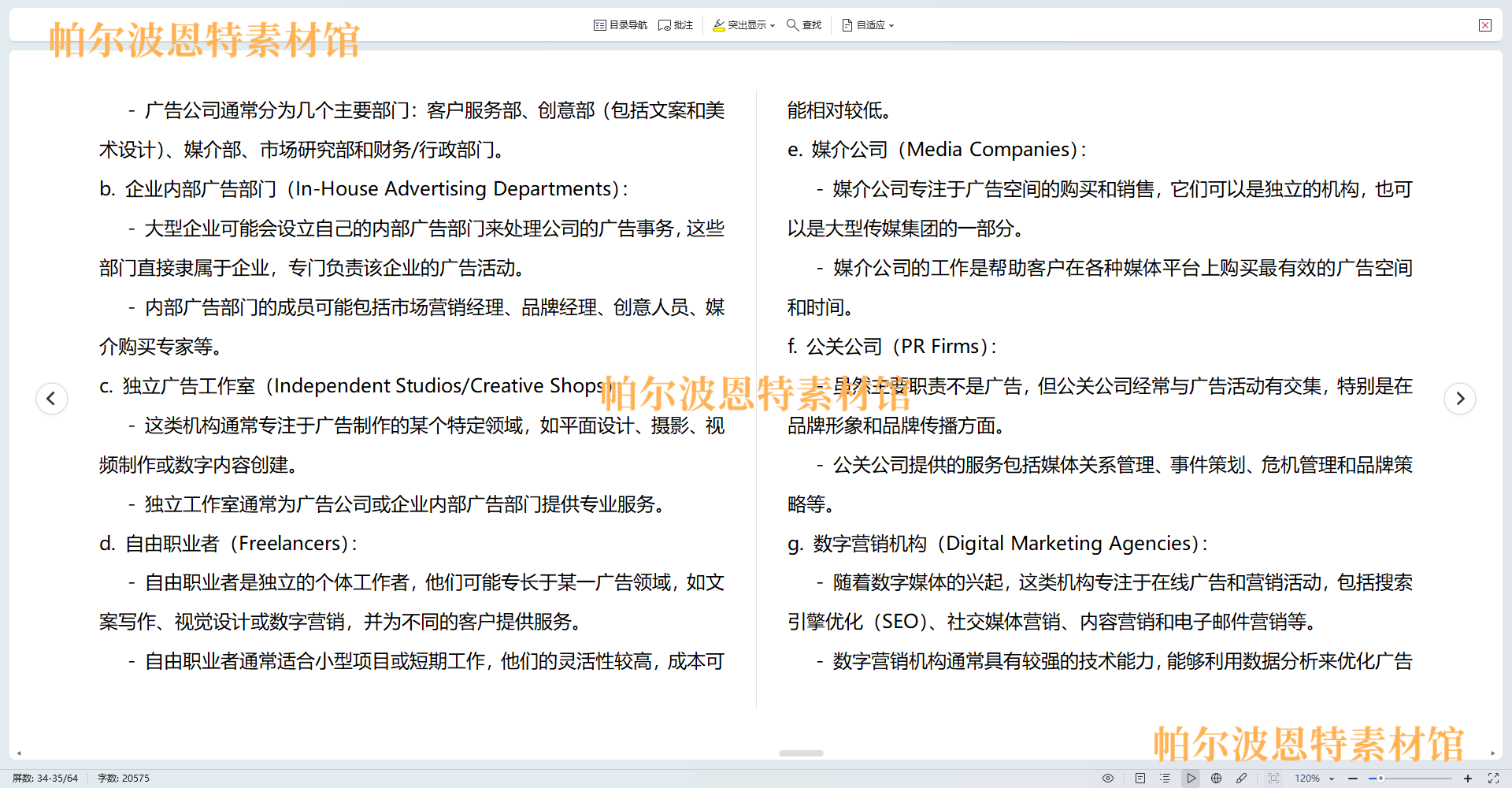Close the reading mode with the X button
Viewport: 1512px width, 788px height.
tap(1485, 25)
